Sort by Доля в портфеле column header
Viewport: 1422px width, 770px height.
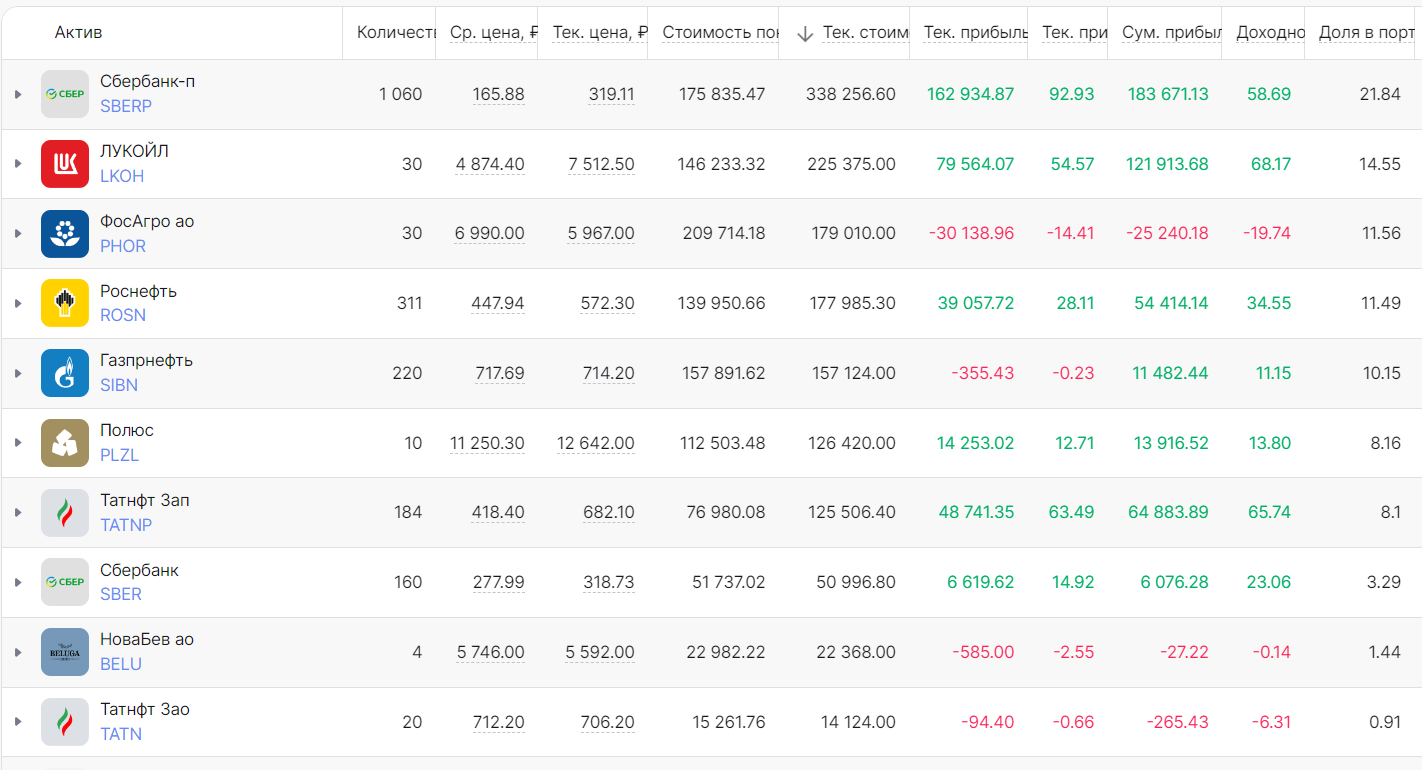(x=1366, y=33)
